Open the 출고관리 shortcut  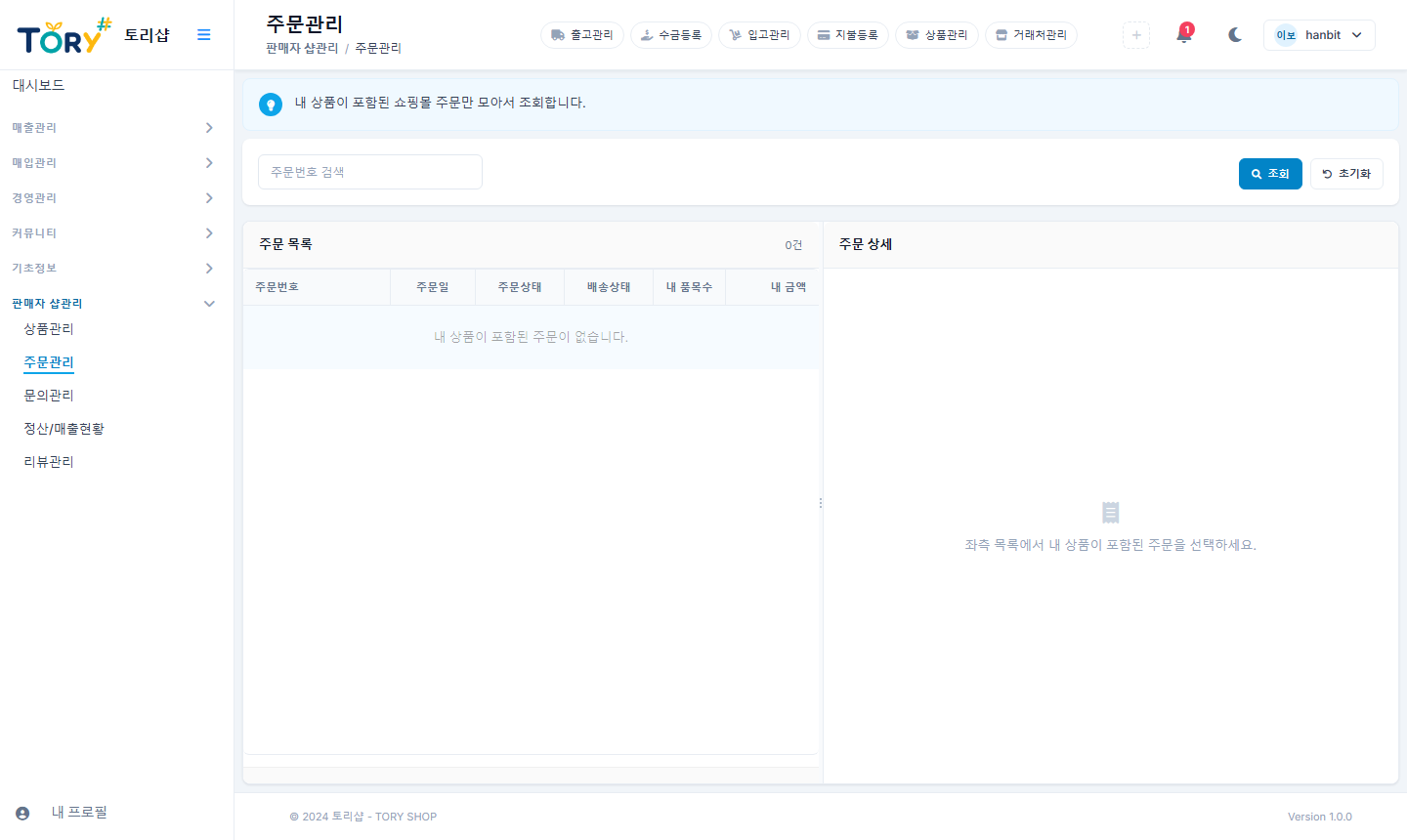tap(582, 35)
